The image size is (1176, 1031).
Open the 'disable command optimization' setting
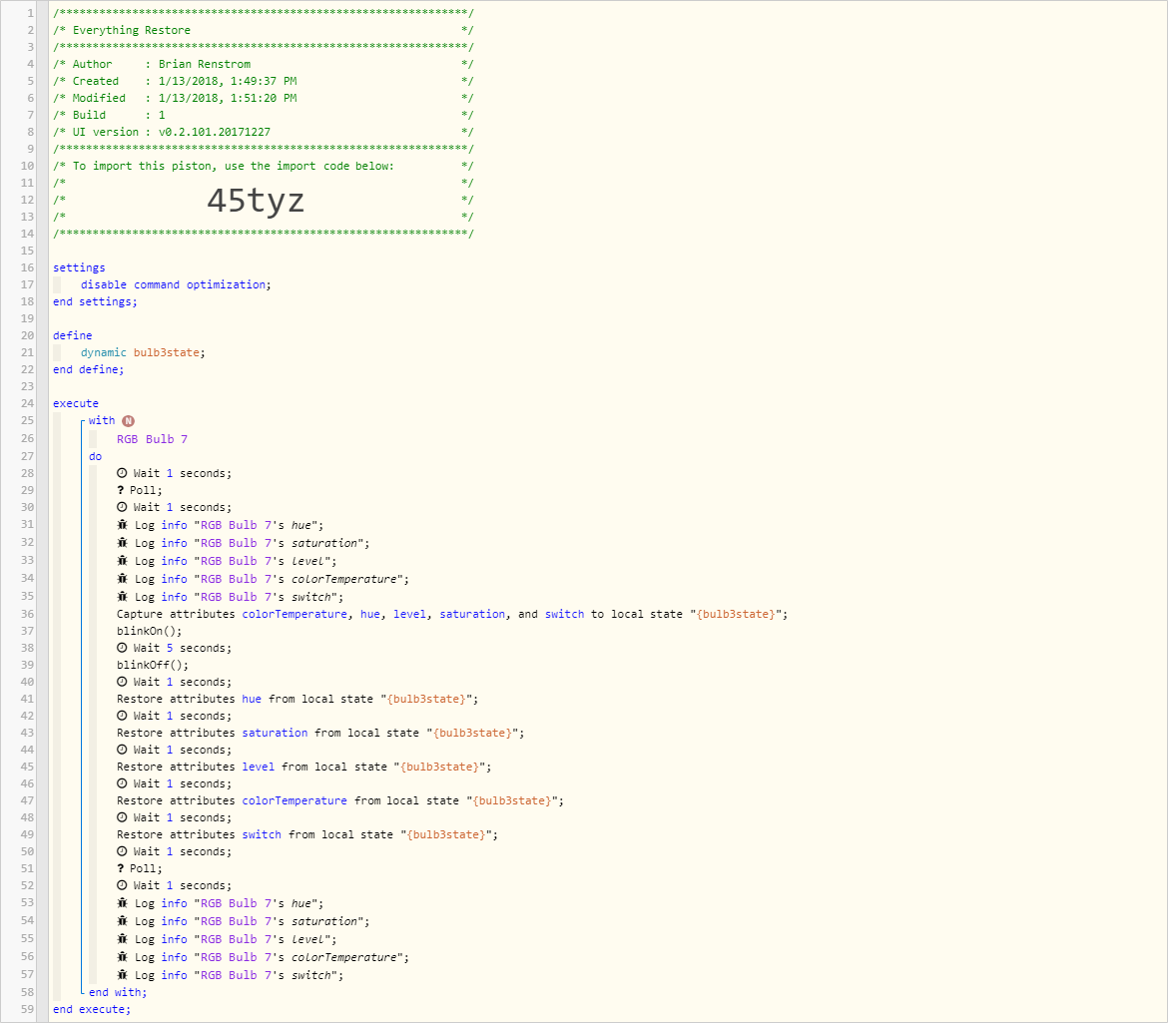tap(177, 284)
